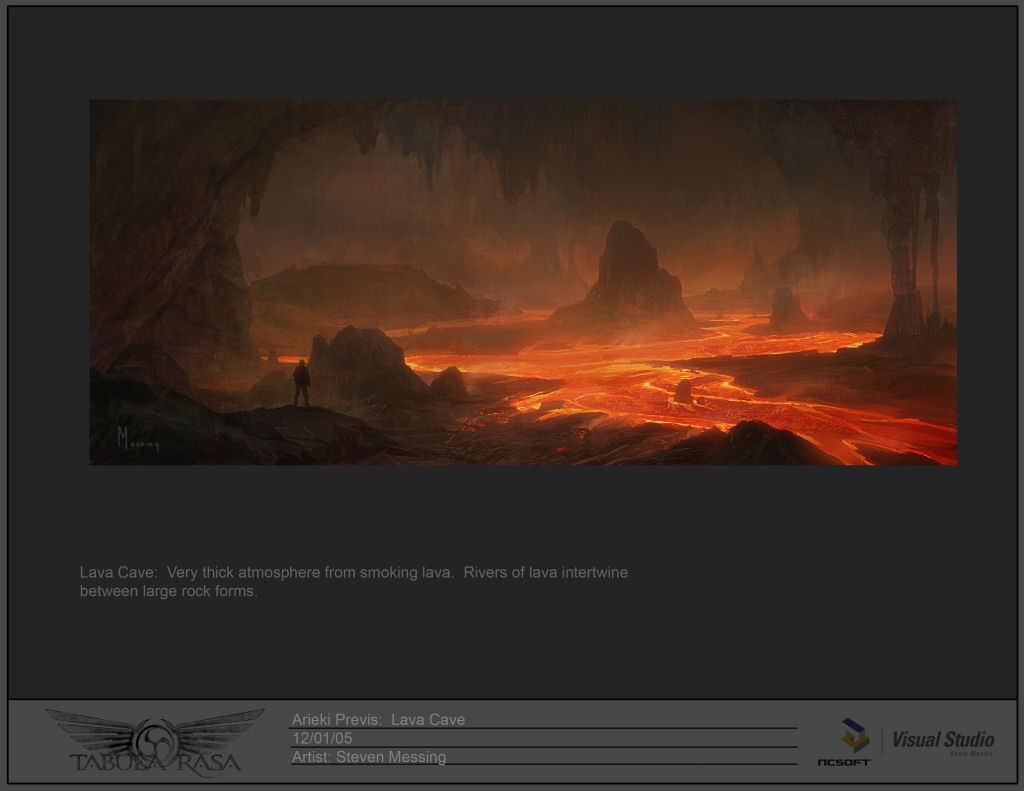Click the tall central rock spire in the painting
Screen dimensions: 1024x791
click(625, 271)
